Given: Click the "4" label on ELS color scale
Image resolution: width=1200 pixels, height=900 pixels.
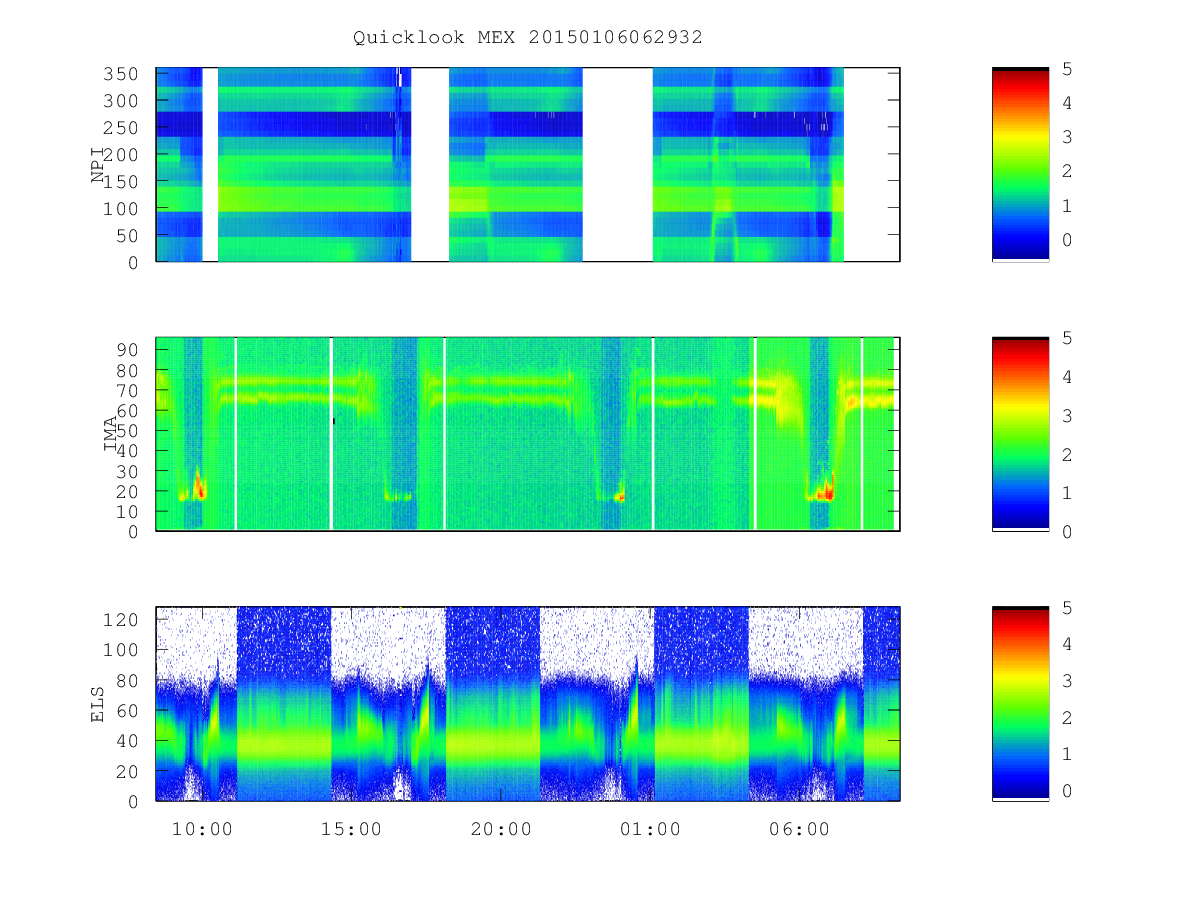Looking at the screenshot, I should (x=1068, y=644).
